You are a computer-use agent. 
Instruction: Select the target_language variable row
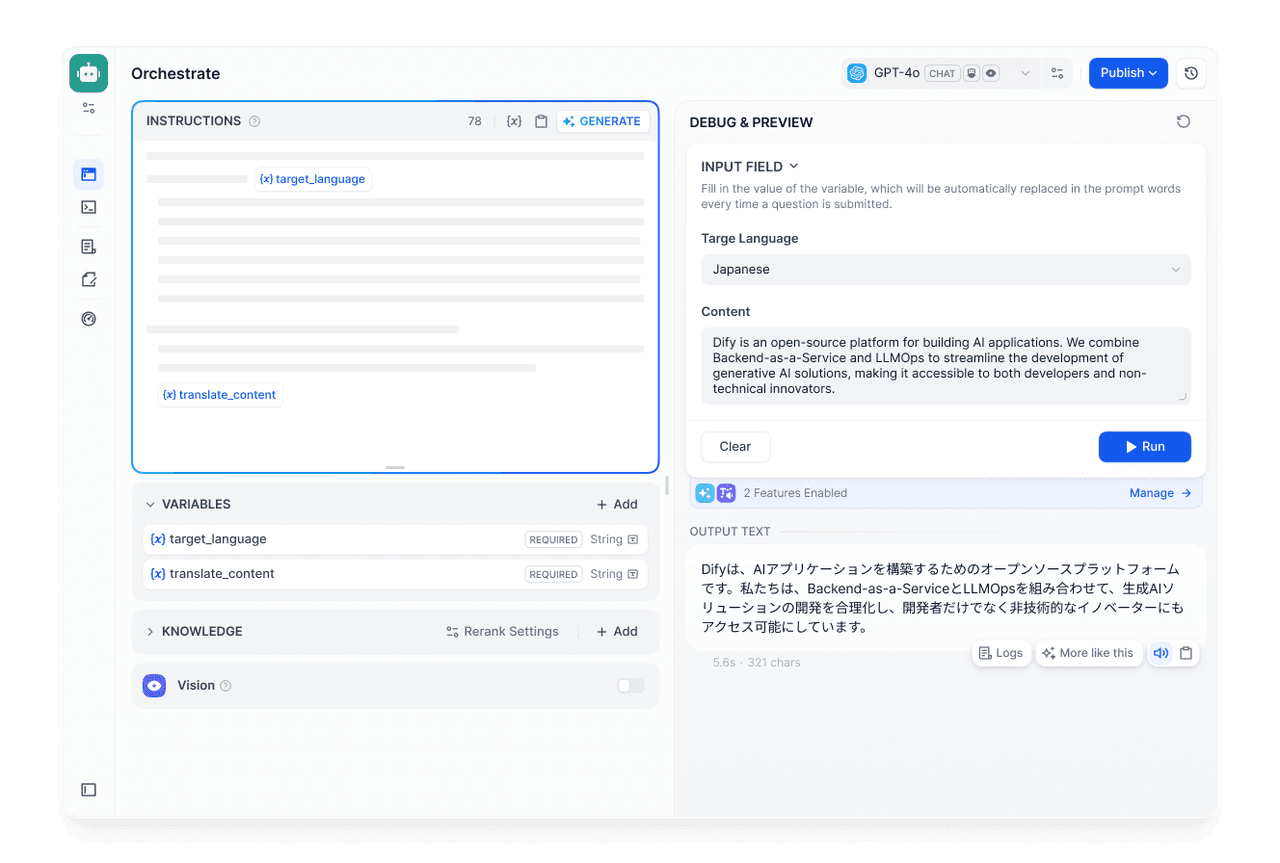395,539
